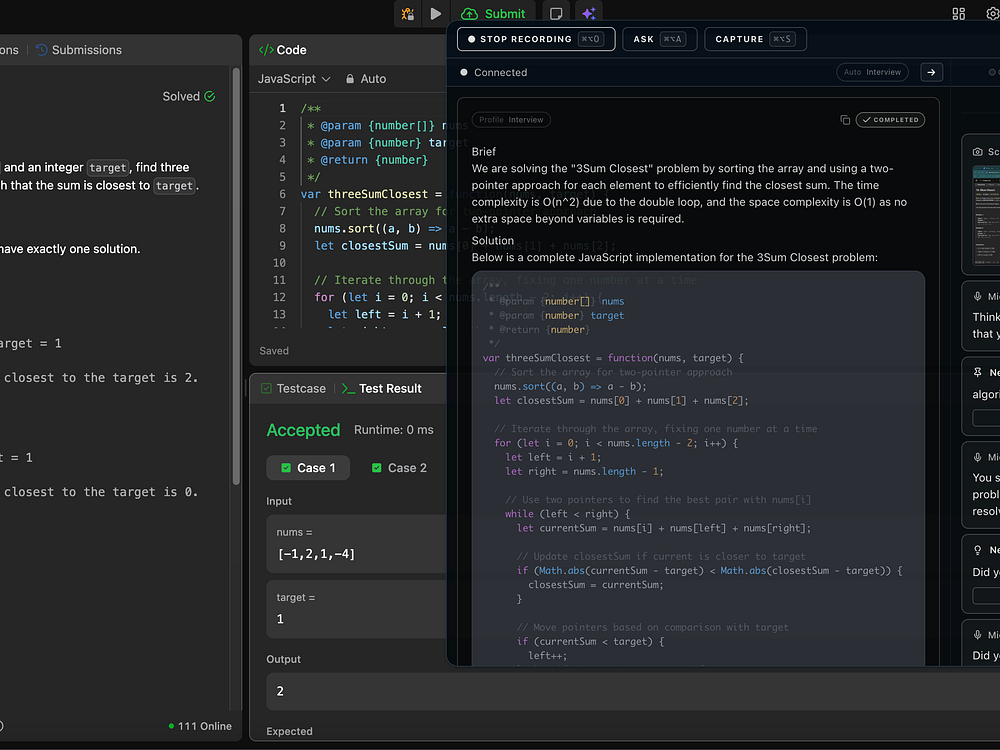Open the JavaScript language dropdown
The image size is (1000, 750).
pos(294,79)
